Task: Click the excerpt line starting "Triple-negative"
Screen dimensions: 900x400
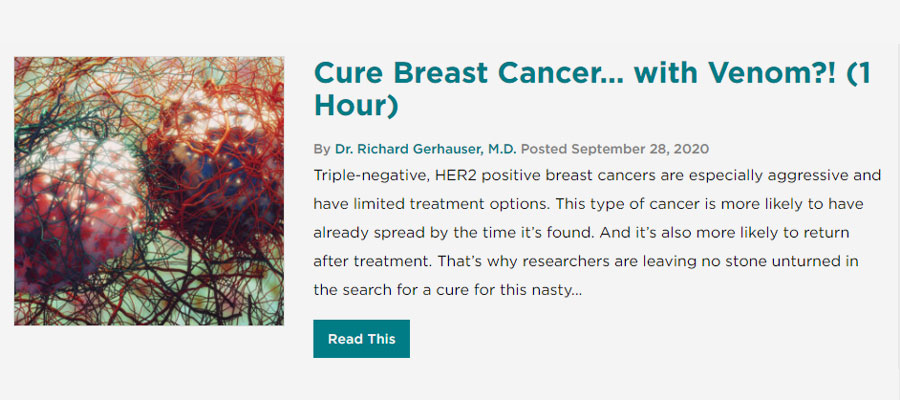Action: coord(597,175)
